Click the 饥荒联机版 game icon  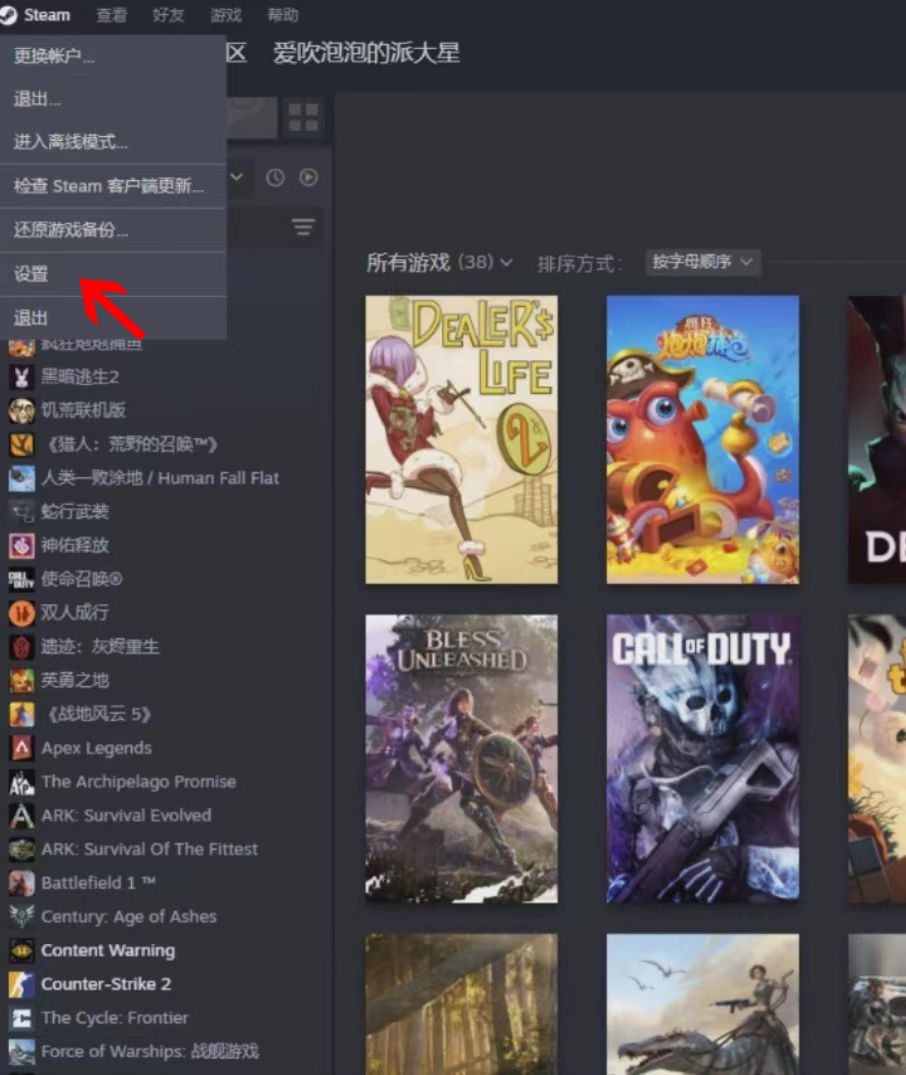pyautogui.click(x=21, y=410)
